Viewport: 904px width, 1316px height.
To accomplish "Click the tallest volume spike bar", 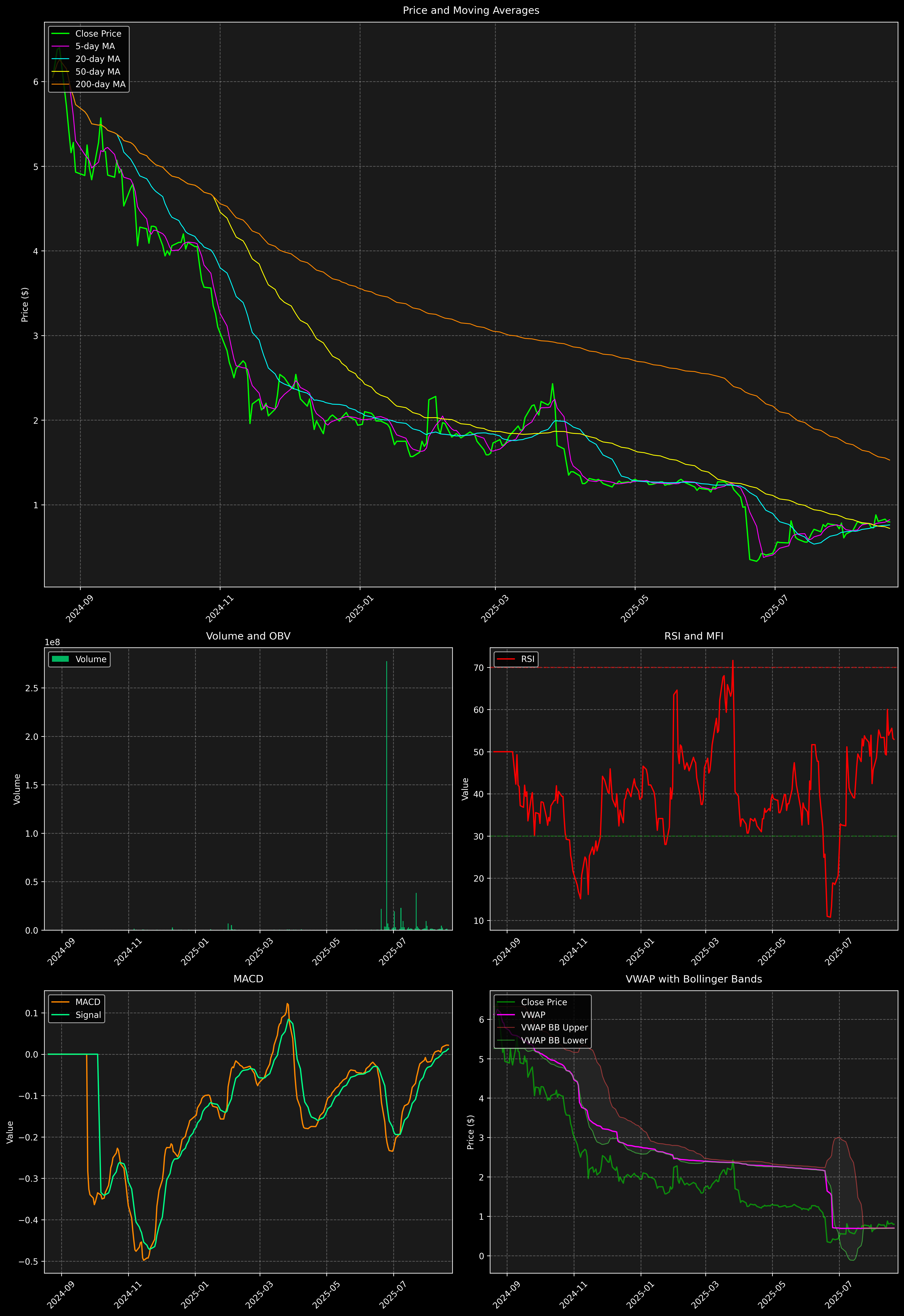I will (x=387, y=793).
